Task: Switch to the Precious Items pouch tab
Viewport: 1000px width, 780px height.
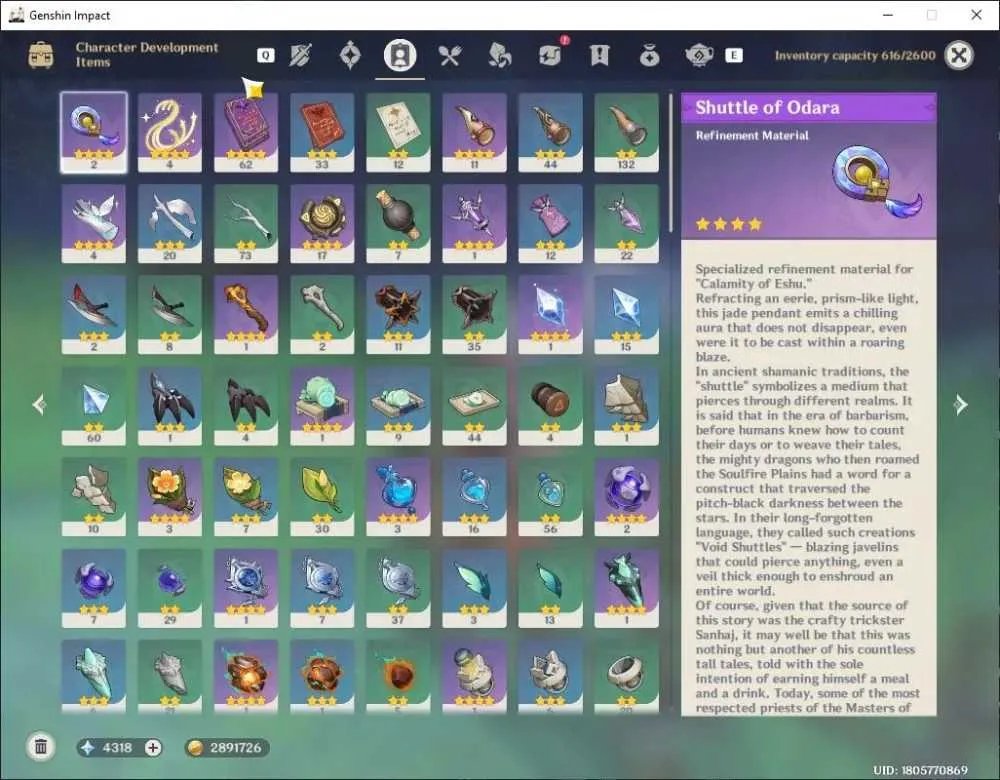Action: tap(649, 55)
